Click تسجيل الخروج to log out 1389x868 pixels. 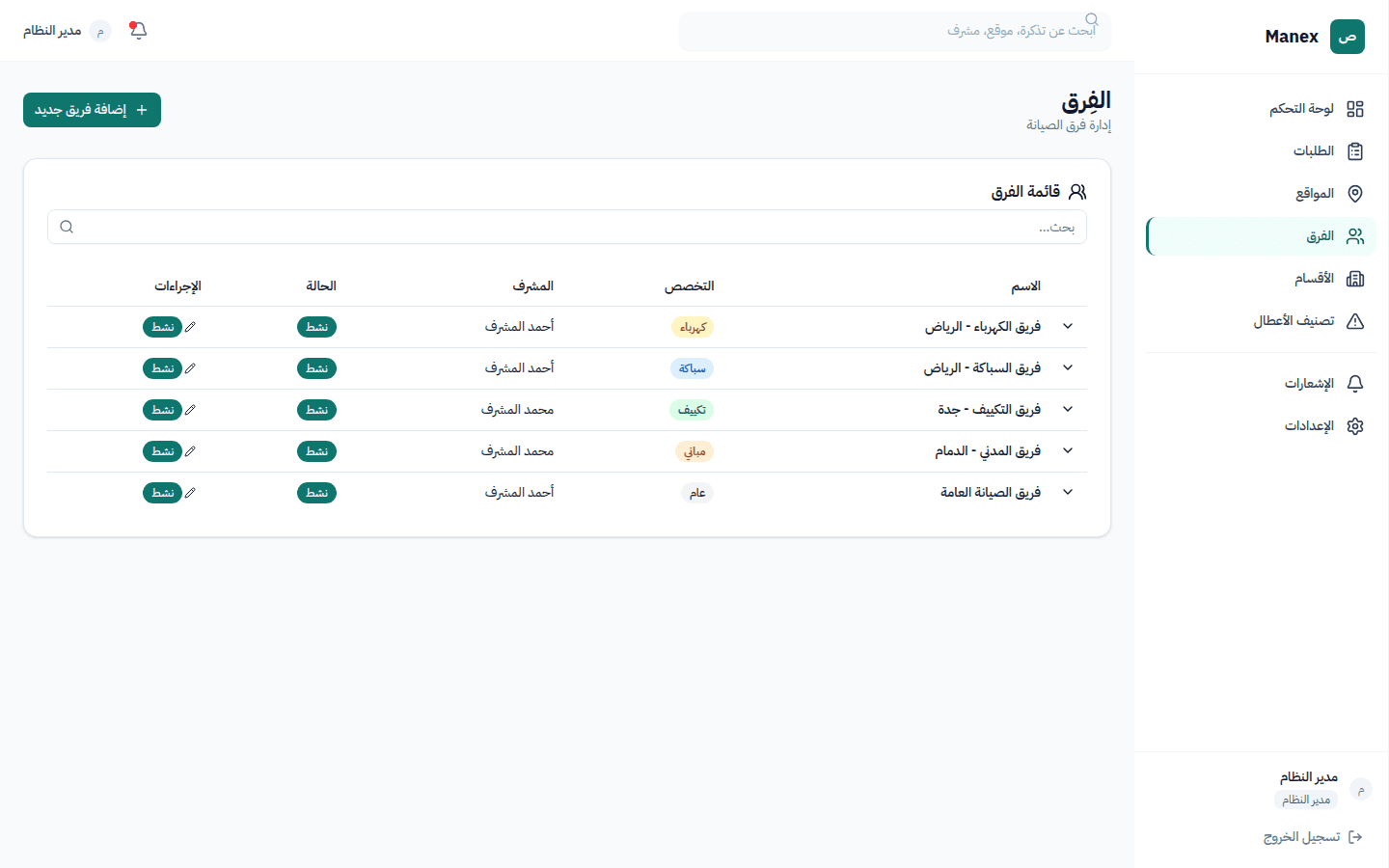pos(1313,837)
